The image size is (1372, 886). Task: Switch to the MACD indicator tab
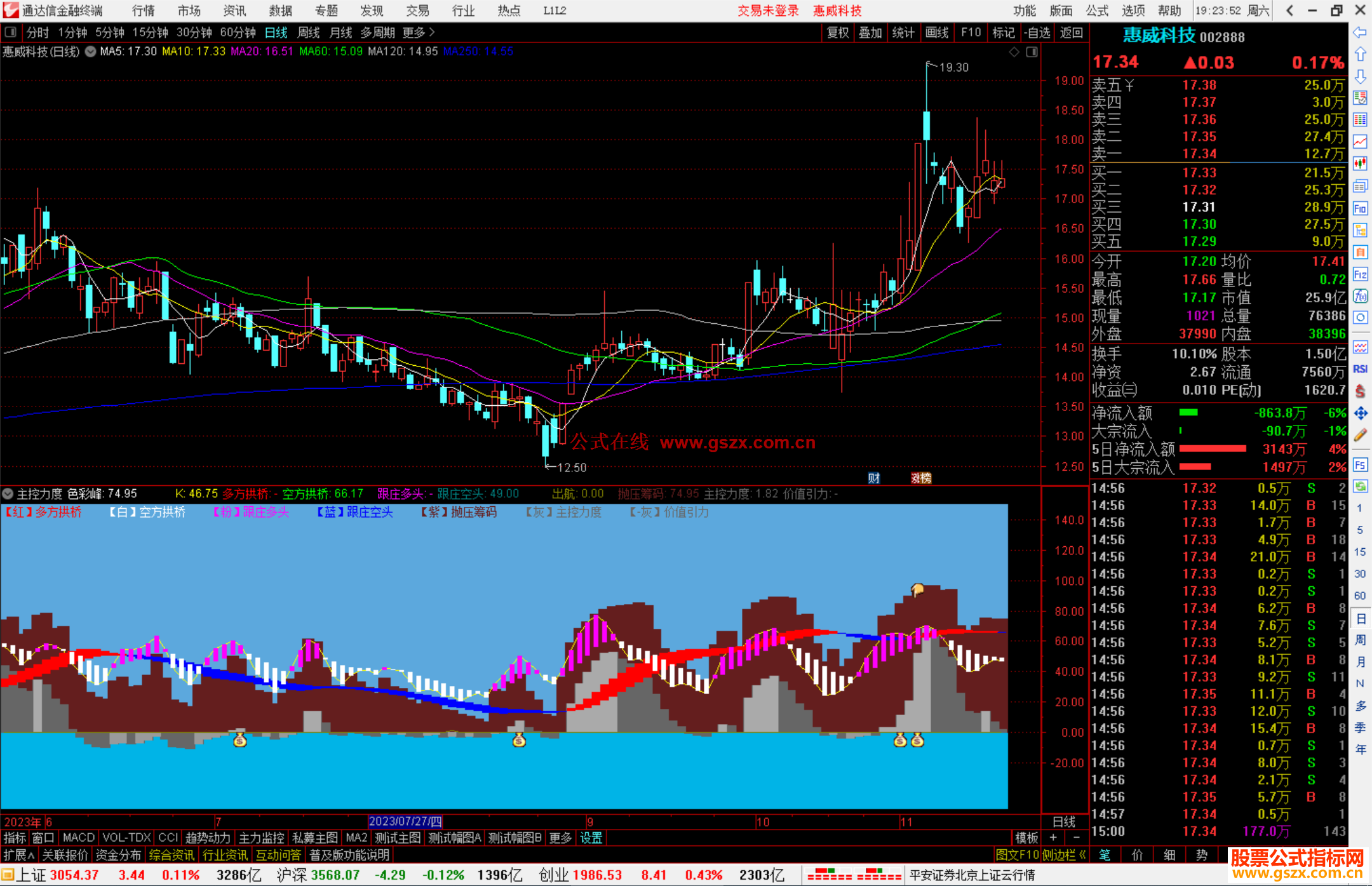tap(78, 838)
